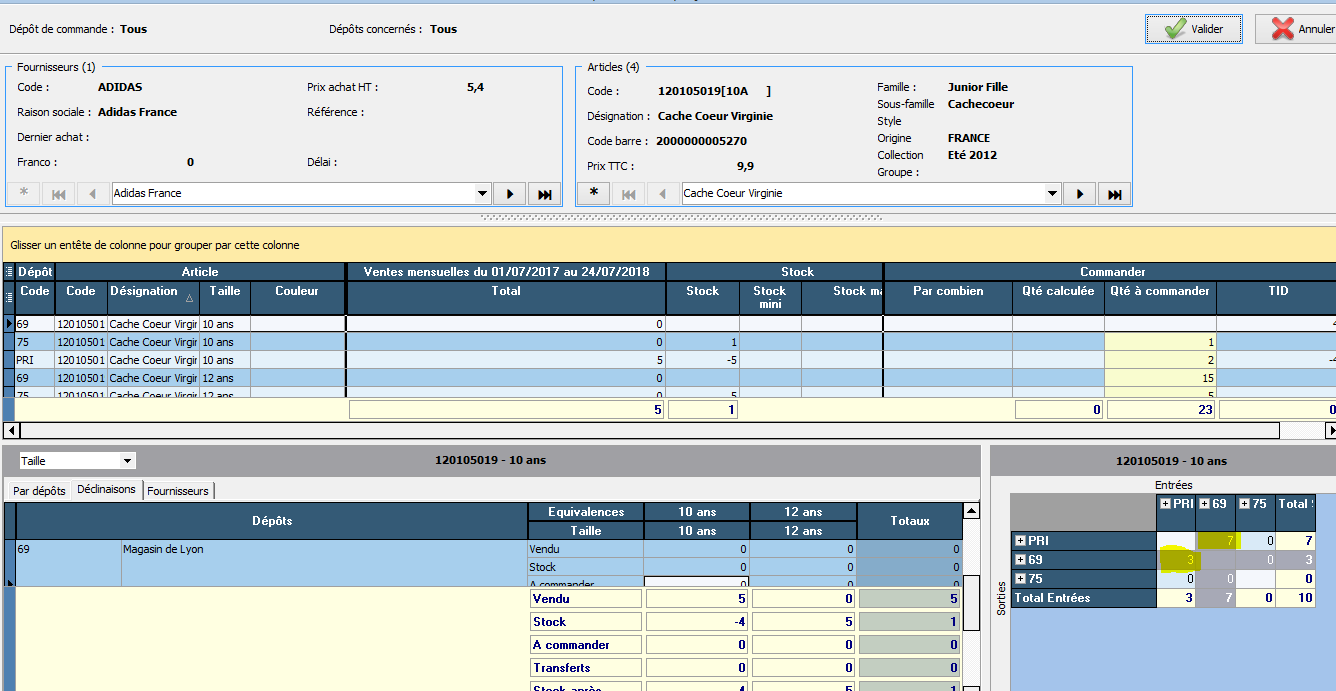This screenshot has height=691, width=1336.
Task: Sort grid by Désignation column header
Action: [143, 291]
